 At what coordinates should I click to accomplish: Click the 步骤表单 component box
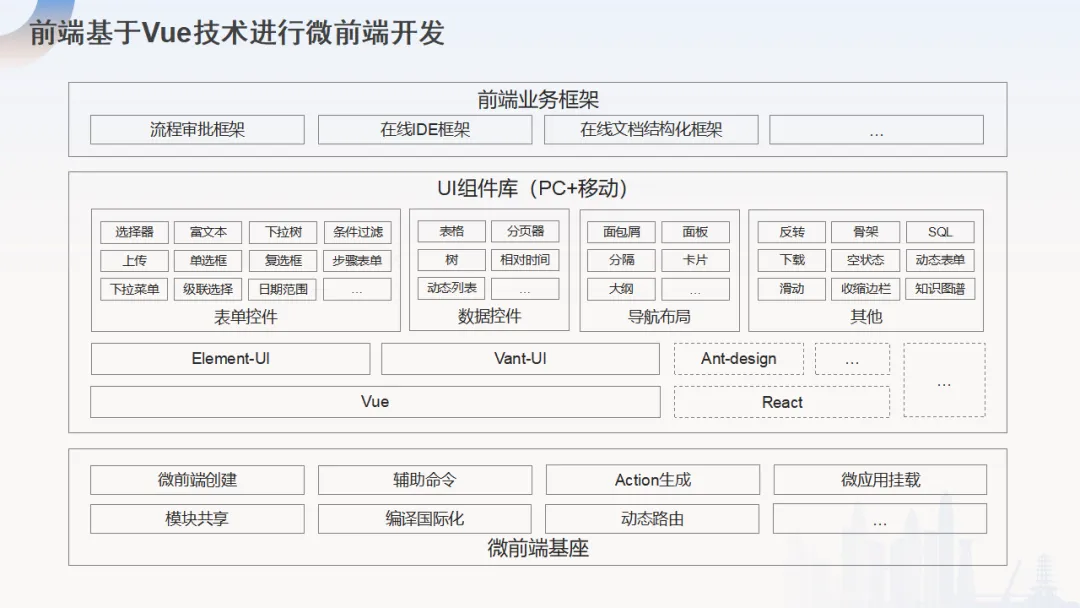(357, 260)
